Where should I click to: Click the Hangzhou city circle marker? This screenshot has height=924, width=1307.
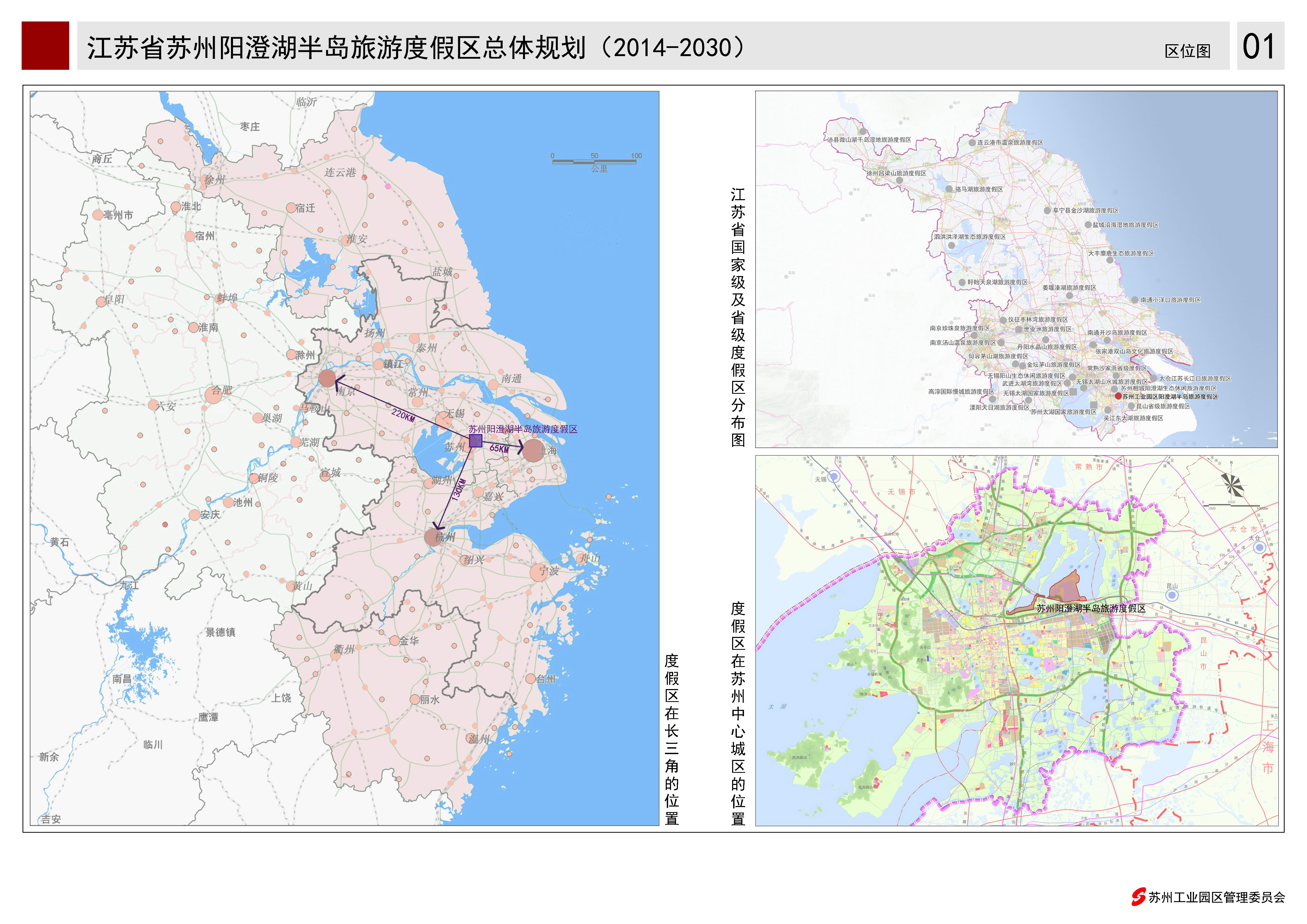coord(433,537)
